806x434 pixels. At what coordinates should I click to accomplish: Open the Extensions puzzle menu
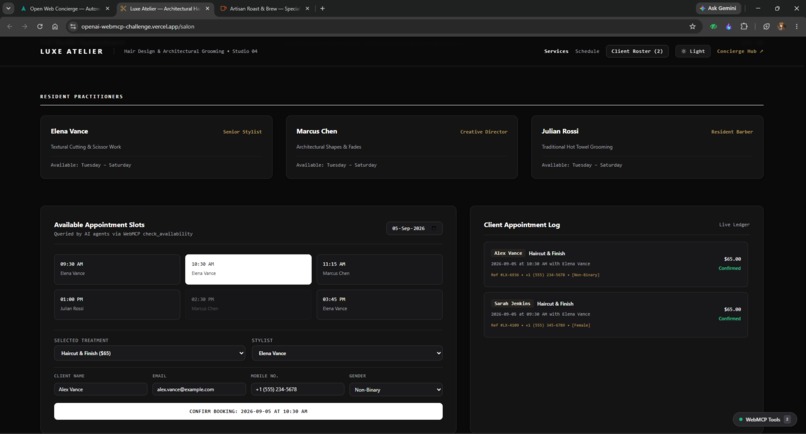[x=744, y=26]
